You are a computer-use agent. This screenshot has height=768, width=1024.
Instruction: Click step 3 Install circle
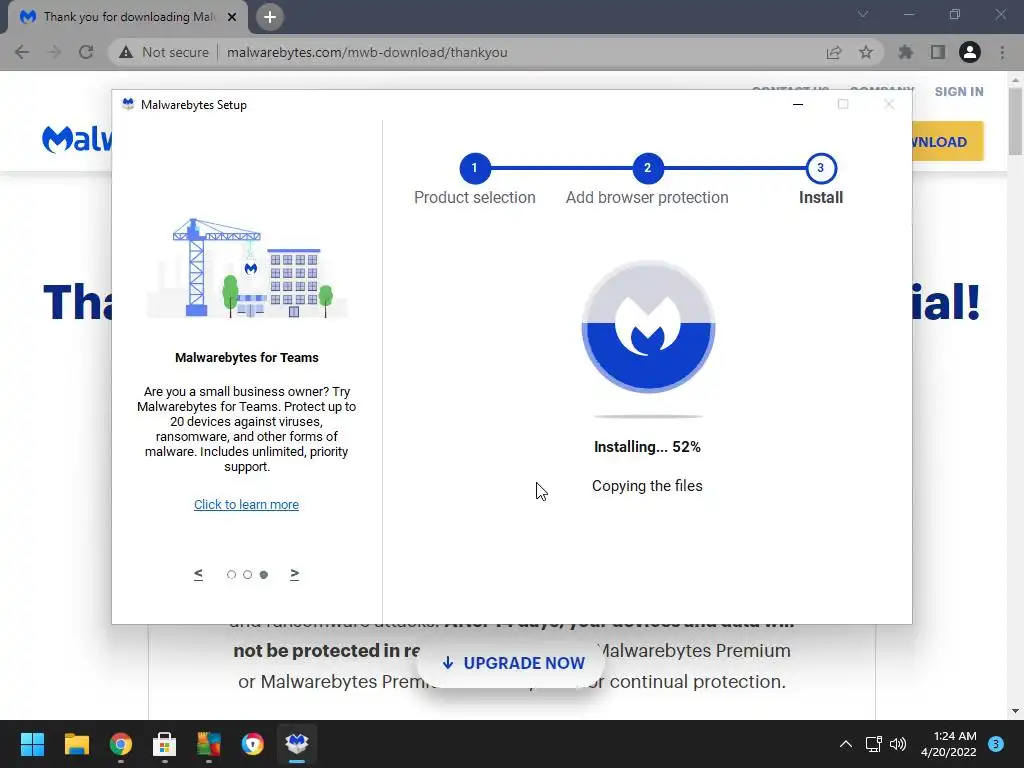click(x=821, y=168)
